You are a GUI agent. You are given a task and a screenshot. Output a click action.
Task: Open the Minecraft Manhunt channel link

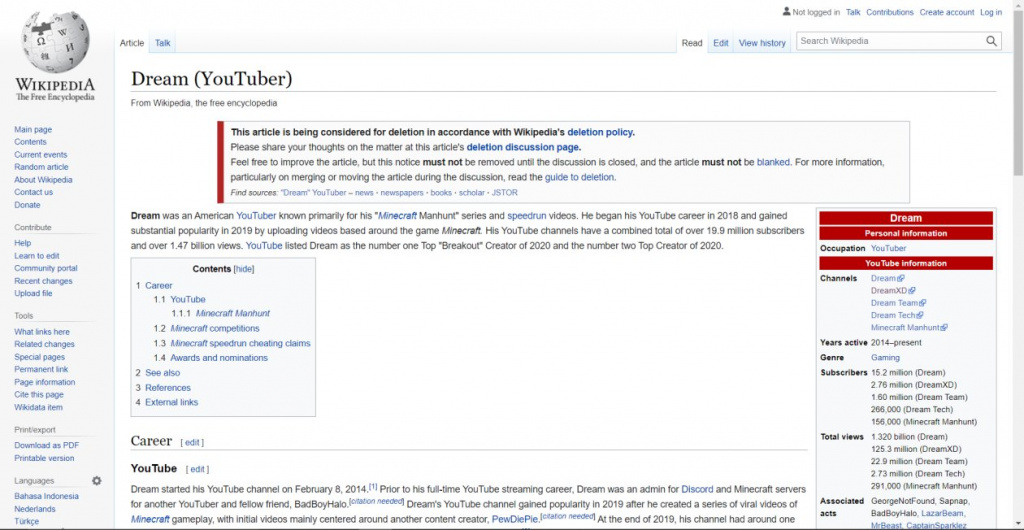click(x=909, y=328)
